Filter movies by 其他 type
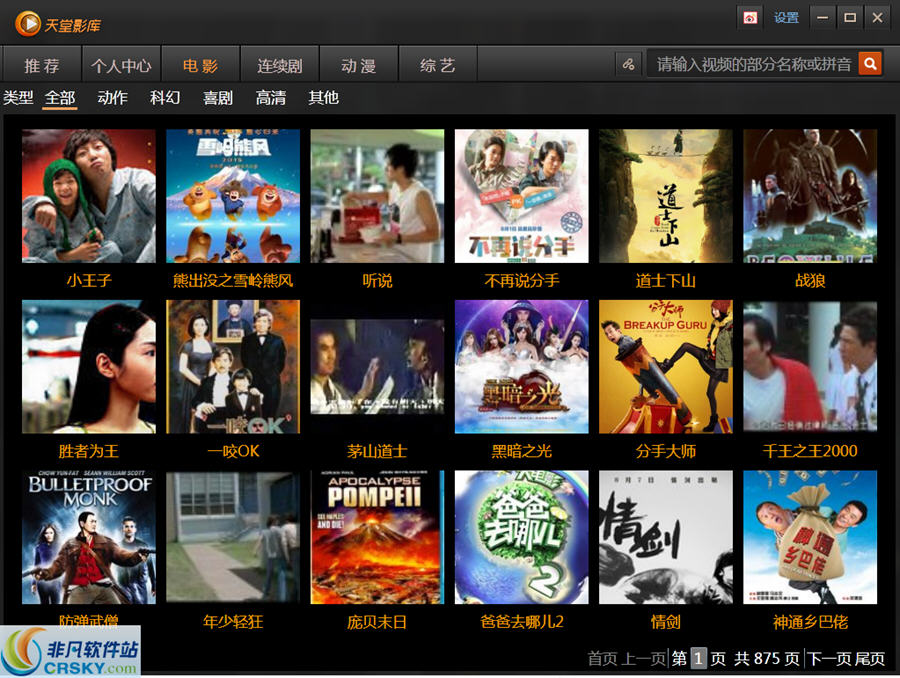900x678 pixels. pyautogui.click(x=324, y=98)
